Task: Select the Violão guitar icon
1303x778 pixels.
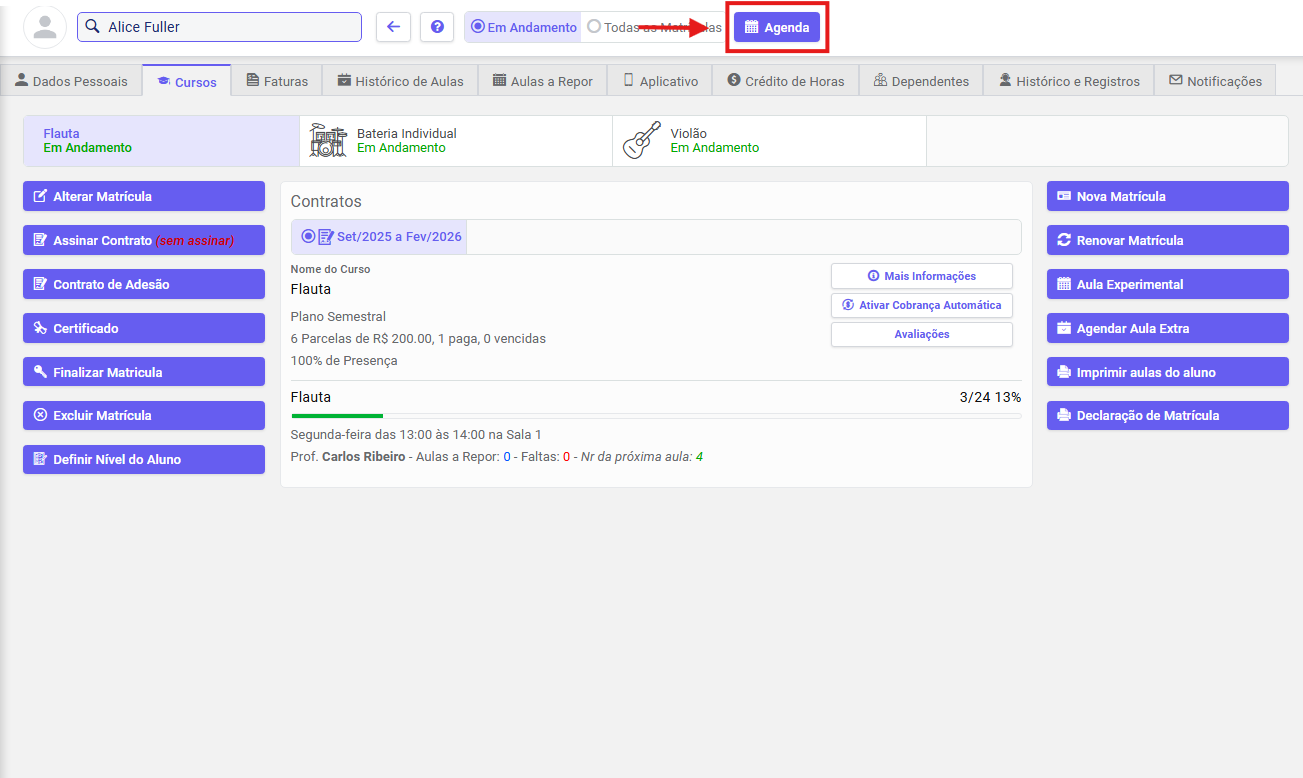Action: (641, 140)
